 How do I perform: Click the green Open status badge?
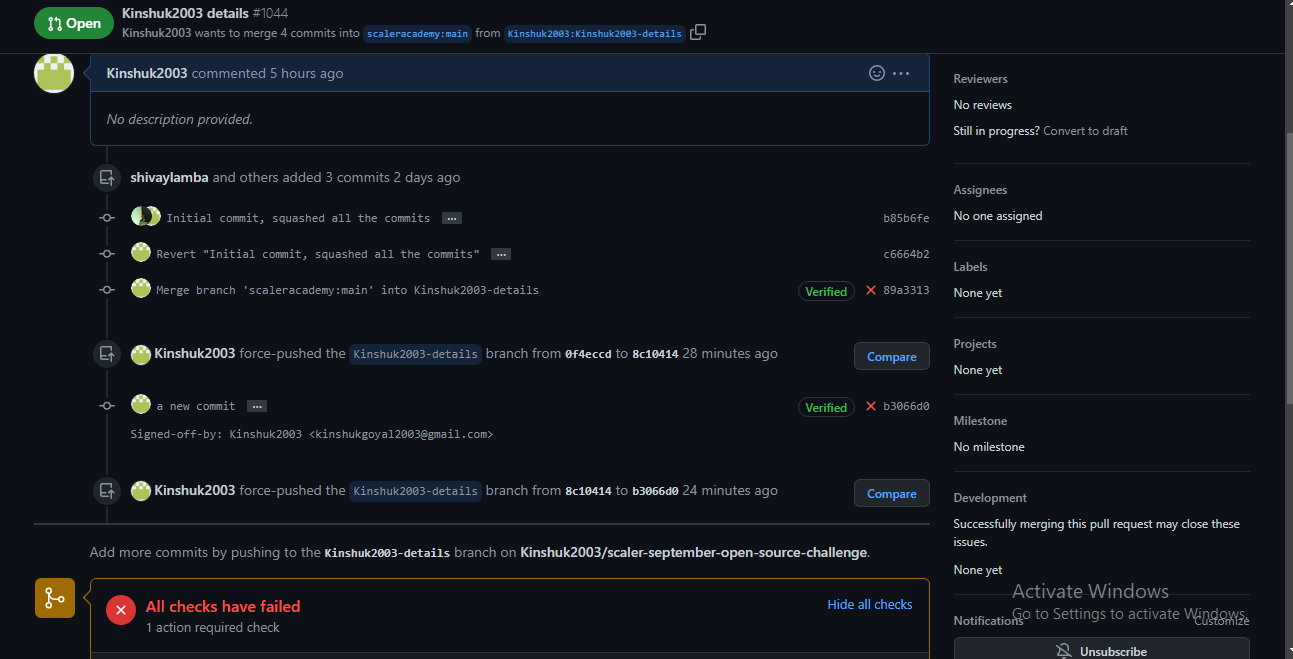tap(74, 23)
